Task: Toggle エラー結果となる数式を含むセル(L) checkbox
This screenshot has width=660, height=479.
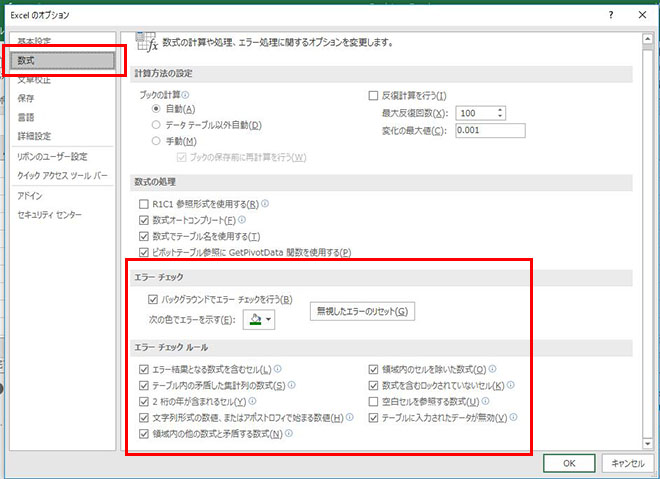Action: tap(144, 370)
